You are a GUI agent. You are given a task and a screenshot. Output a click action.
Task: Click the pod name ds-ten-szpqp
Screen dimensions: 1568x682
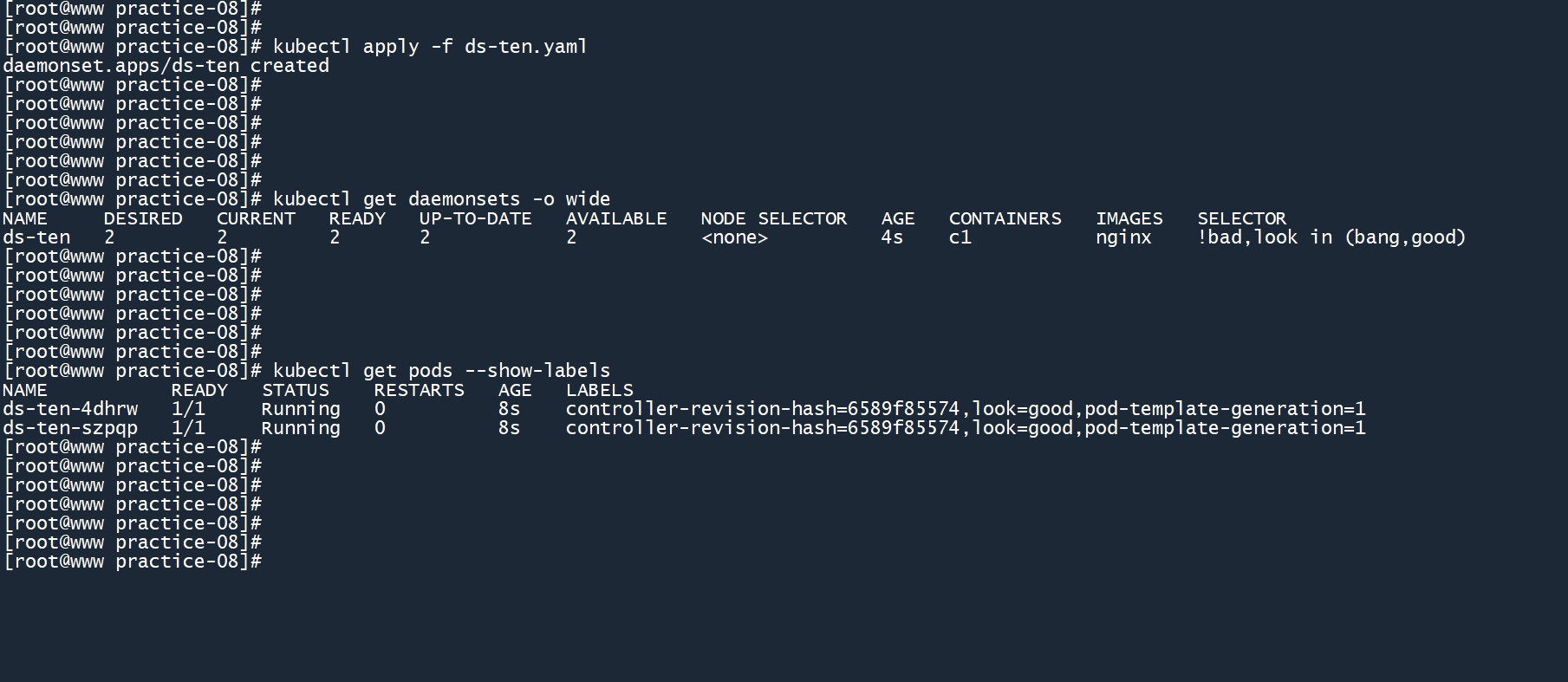pyautogui.click(x=70, y=428)
